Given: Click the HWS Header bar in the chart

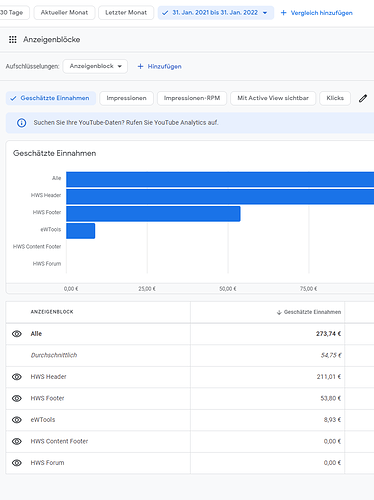Looking at the screenshot, I should click(220, 197).
